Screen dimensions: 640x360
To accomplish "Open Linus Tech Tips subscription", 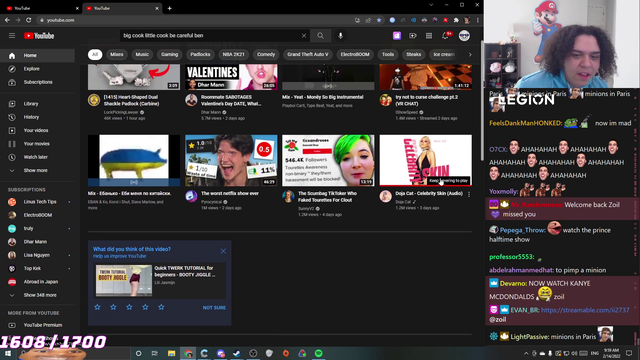I will click(x=37, y=202).
